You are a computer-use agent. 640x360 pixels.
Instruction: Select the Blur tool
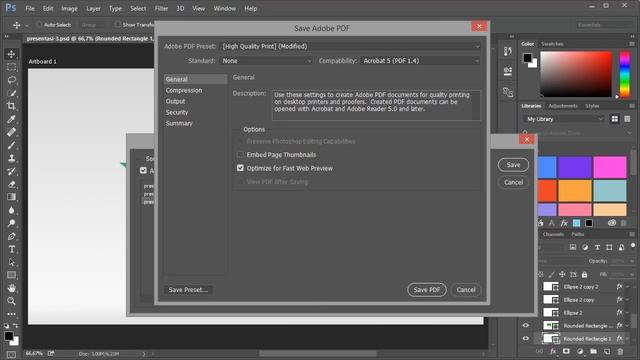[11, 210]
